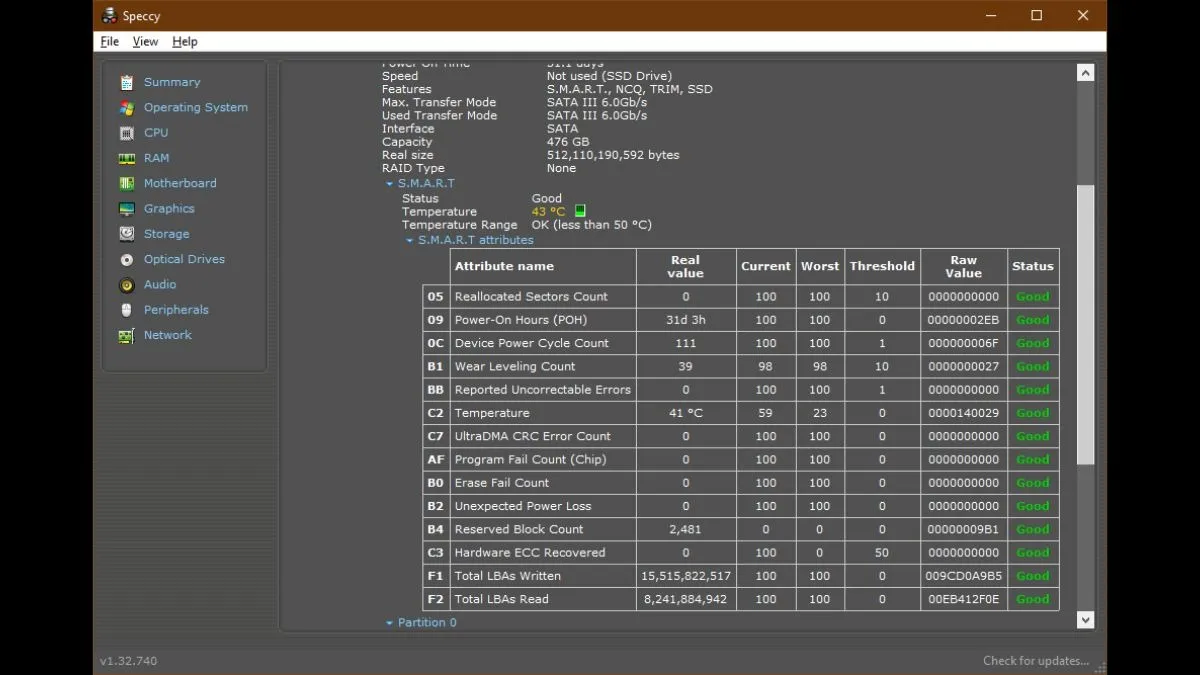Open the Network section icon
This screenshot has height=675, width=1200.
tap(127, 336)
